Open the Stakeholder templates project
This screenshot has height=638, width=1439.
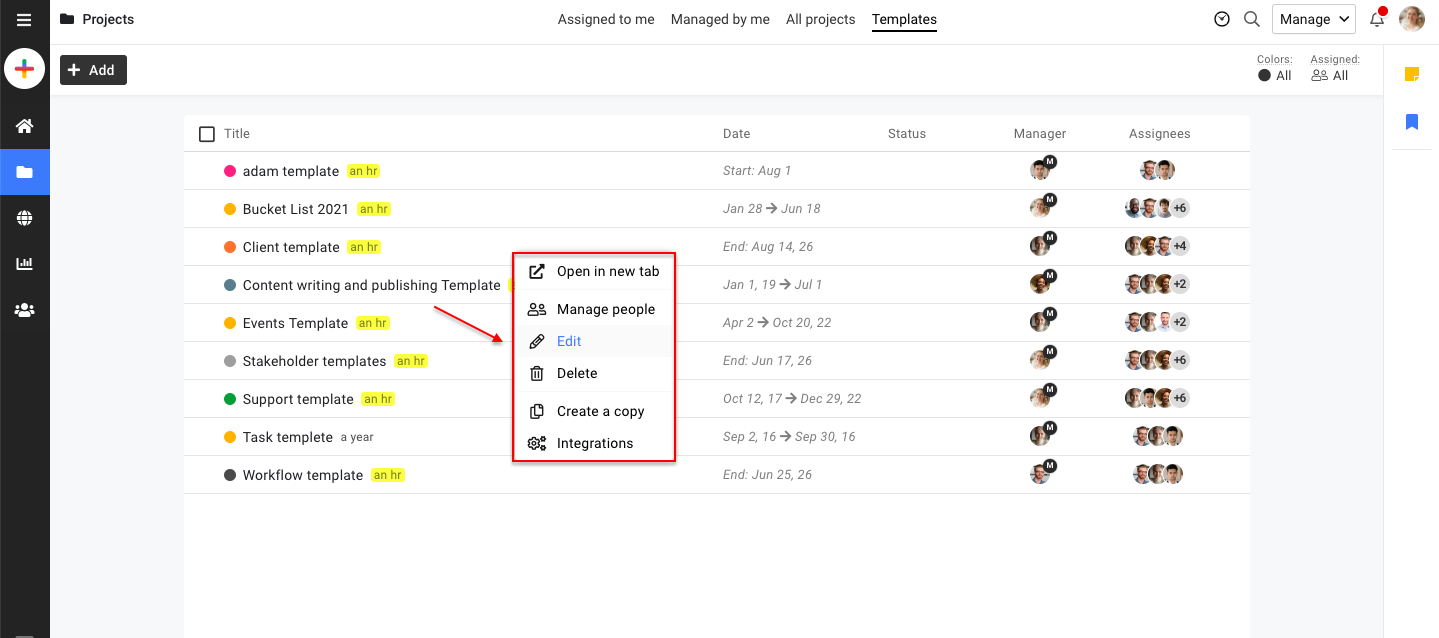pyautogui.click(x=314, y=361)
